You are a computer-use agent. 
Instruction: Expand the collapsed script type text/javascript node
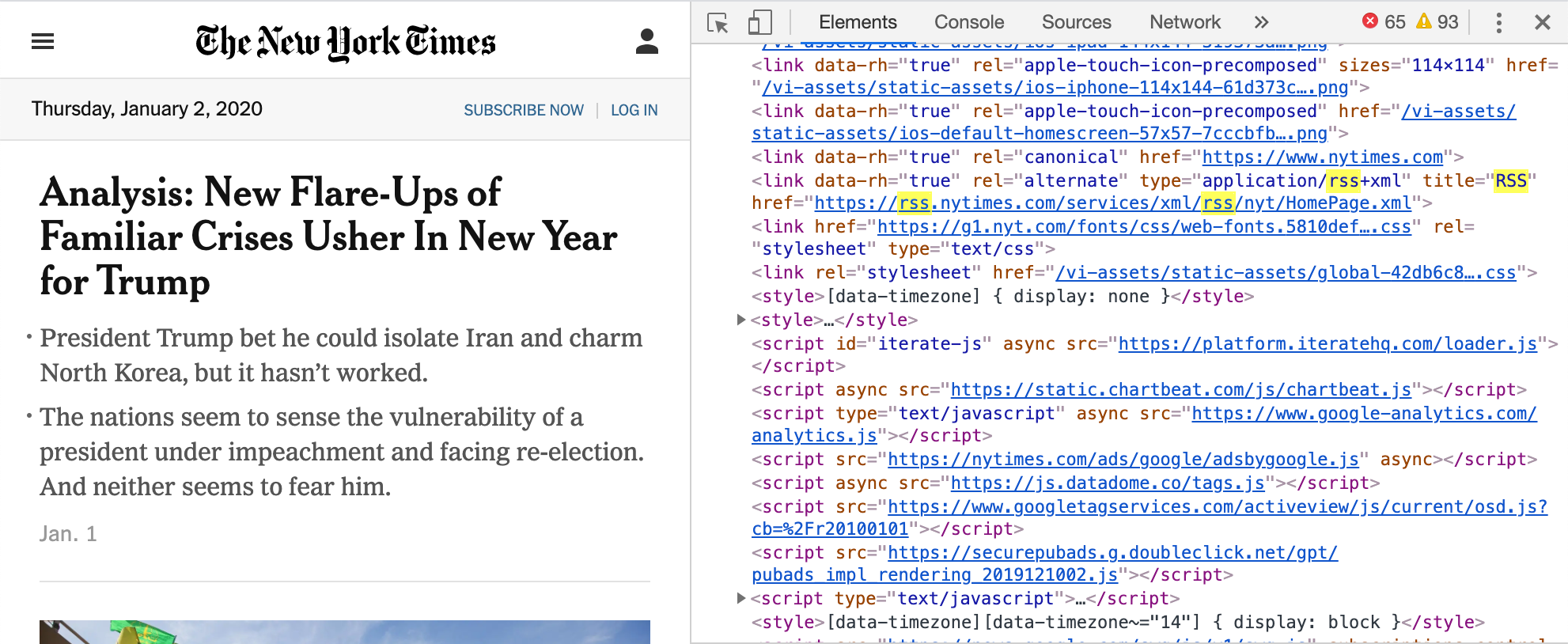[x=741, y=598]
